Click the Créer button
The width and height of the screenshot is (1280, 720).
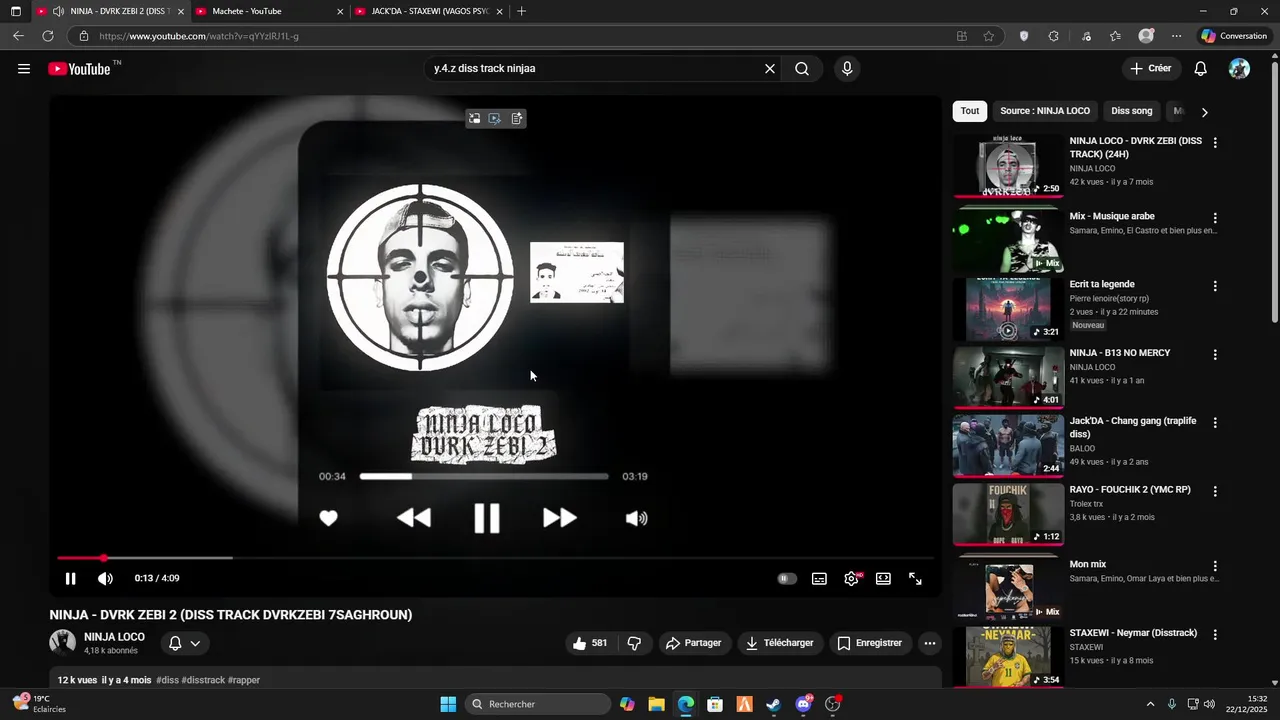[x=1150, y=69]
